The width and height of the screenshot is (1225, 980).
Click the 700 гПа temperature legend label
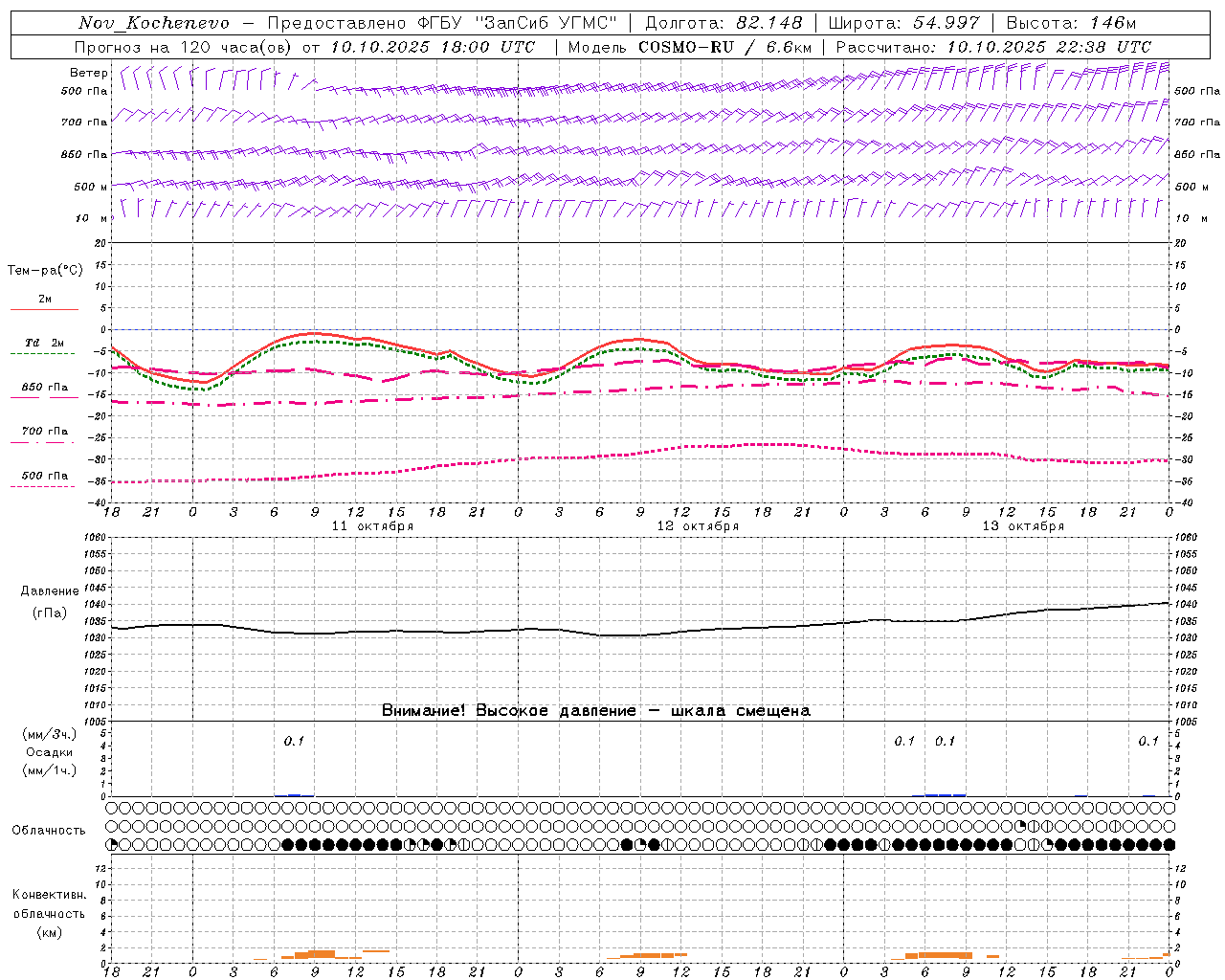click(x=45, y=432)
